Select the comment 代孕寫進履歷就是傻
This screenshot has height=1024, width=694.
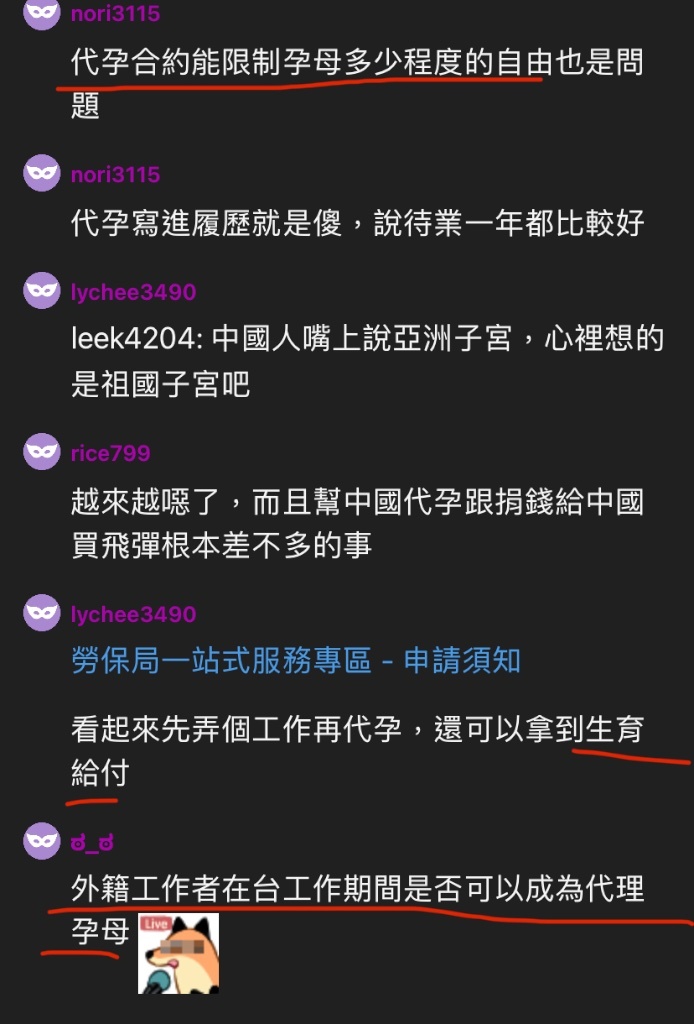pos(357,223)
